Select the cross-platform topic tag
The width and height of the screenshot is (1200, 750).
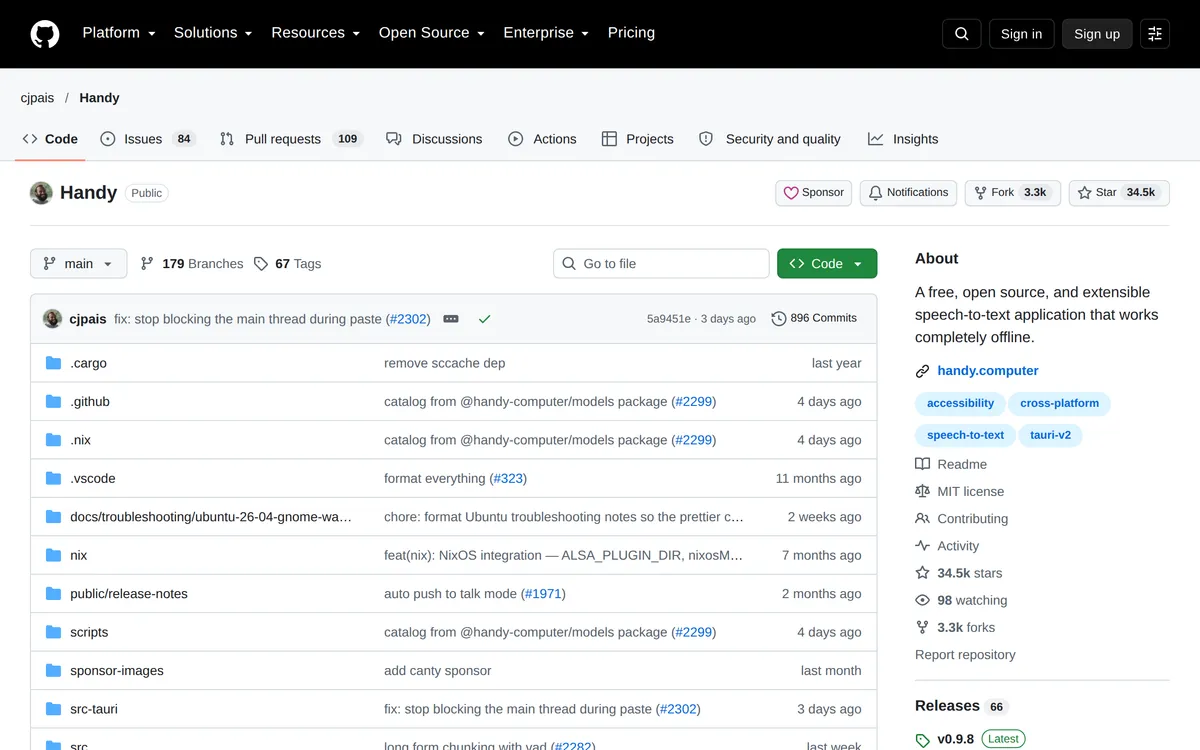(1059, 404)
